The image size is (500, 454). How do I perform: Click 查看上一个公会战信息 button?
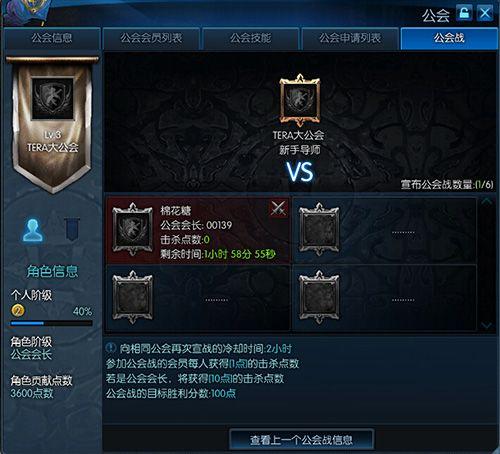pyautogui.click(x=301, y=440)
